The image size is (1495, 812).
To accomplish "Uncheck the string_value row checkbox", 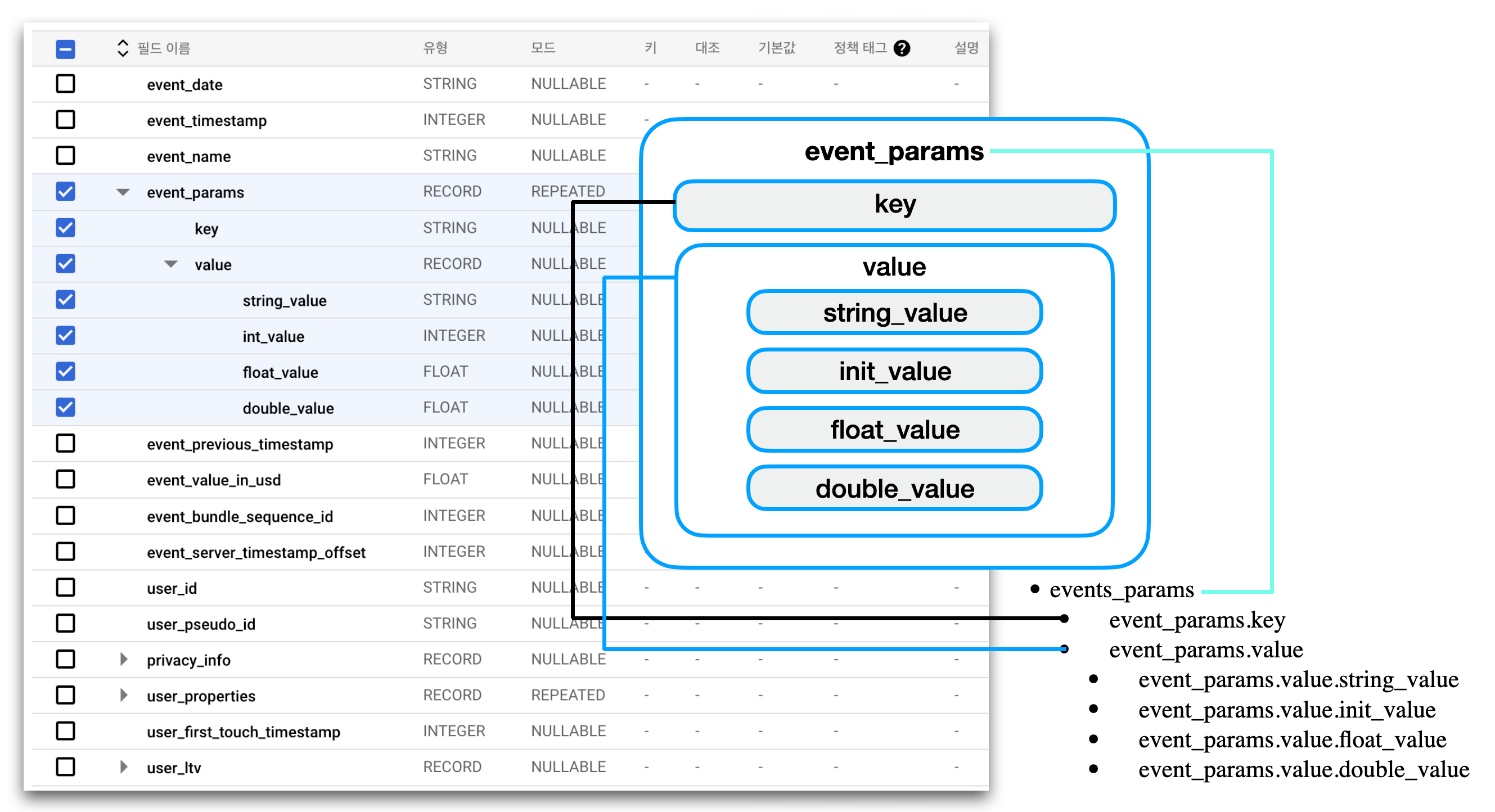I will 66,300.
